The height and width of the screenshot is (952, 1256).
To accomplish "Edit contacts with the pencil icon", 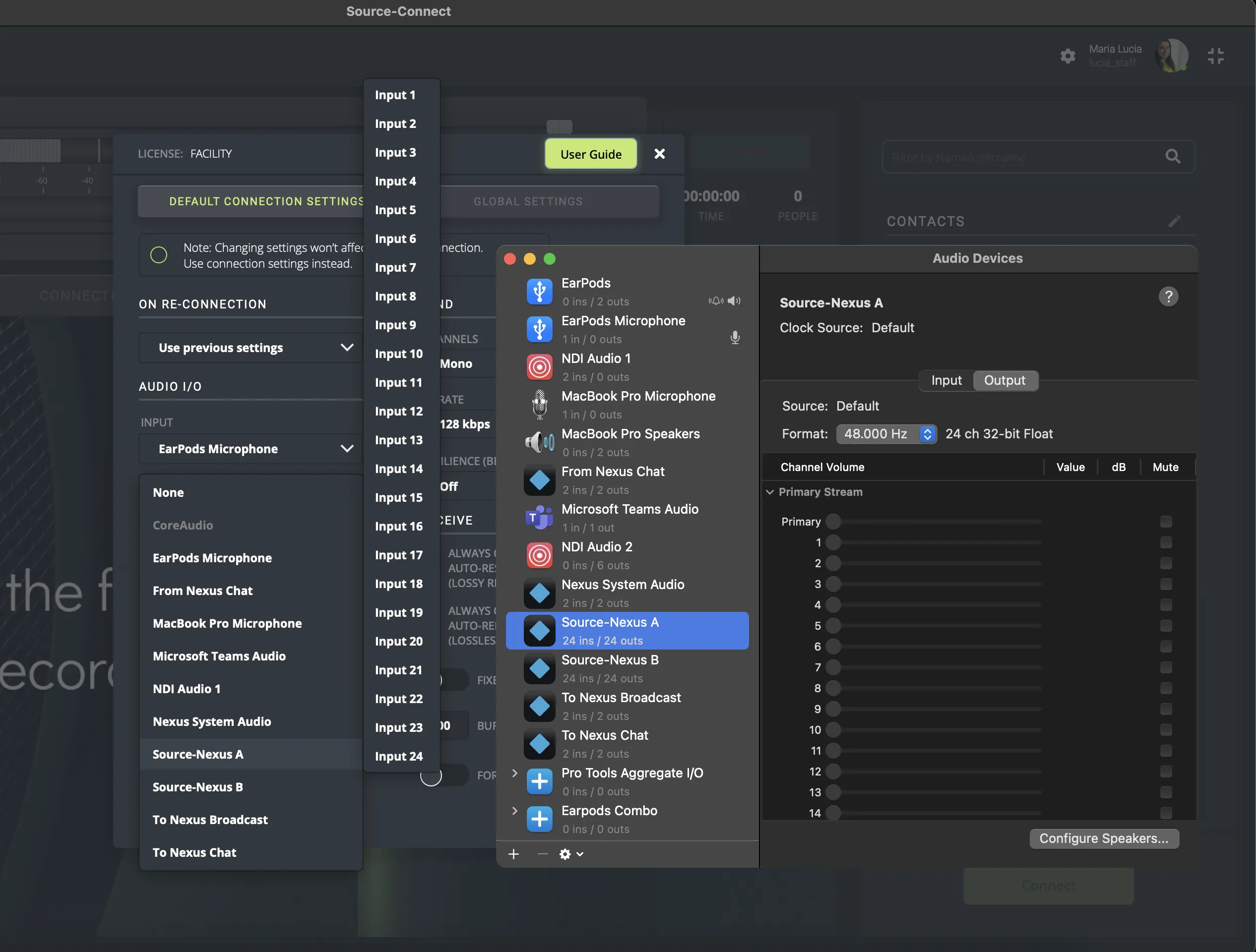I will tap(1174, 222).
